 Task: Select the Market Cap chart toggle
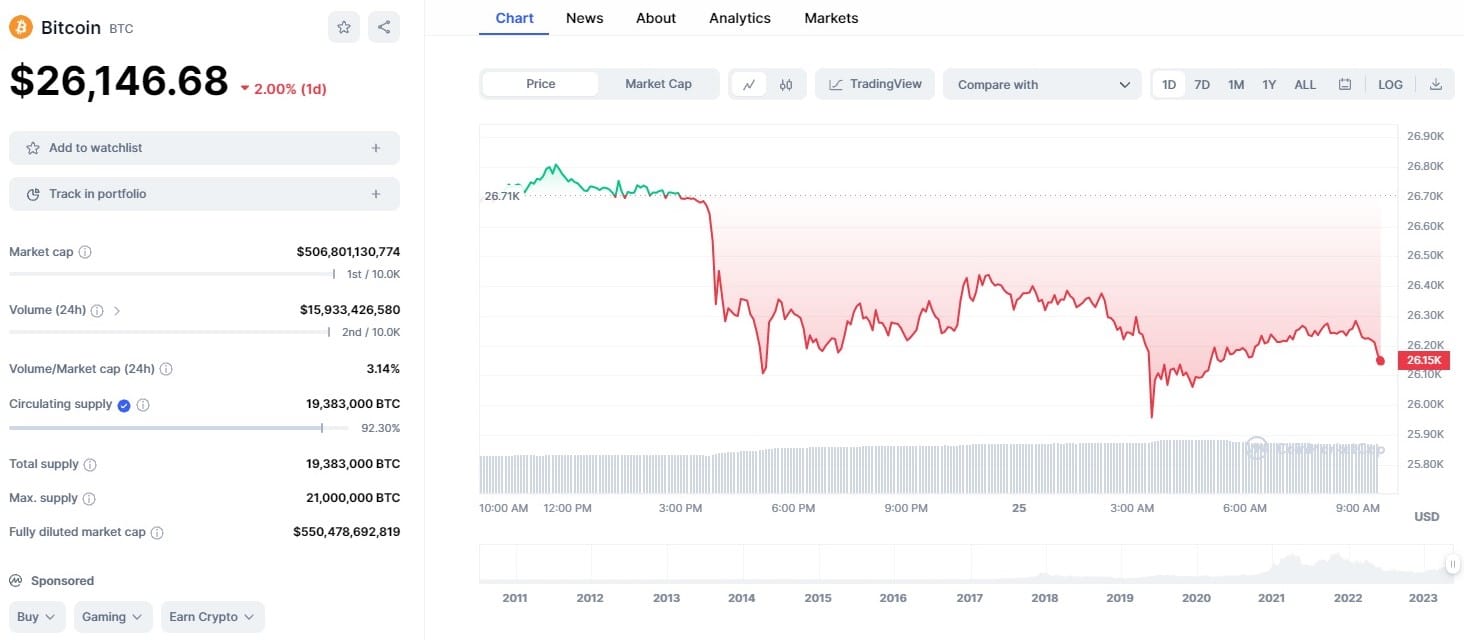[x=658, y=84]
